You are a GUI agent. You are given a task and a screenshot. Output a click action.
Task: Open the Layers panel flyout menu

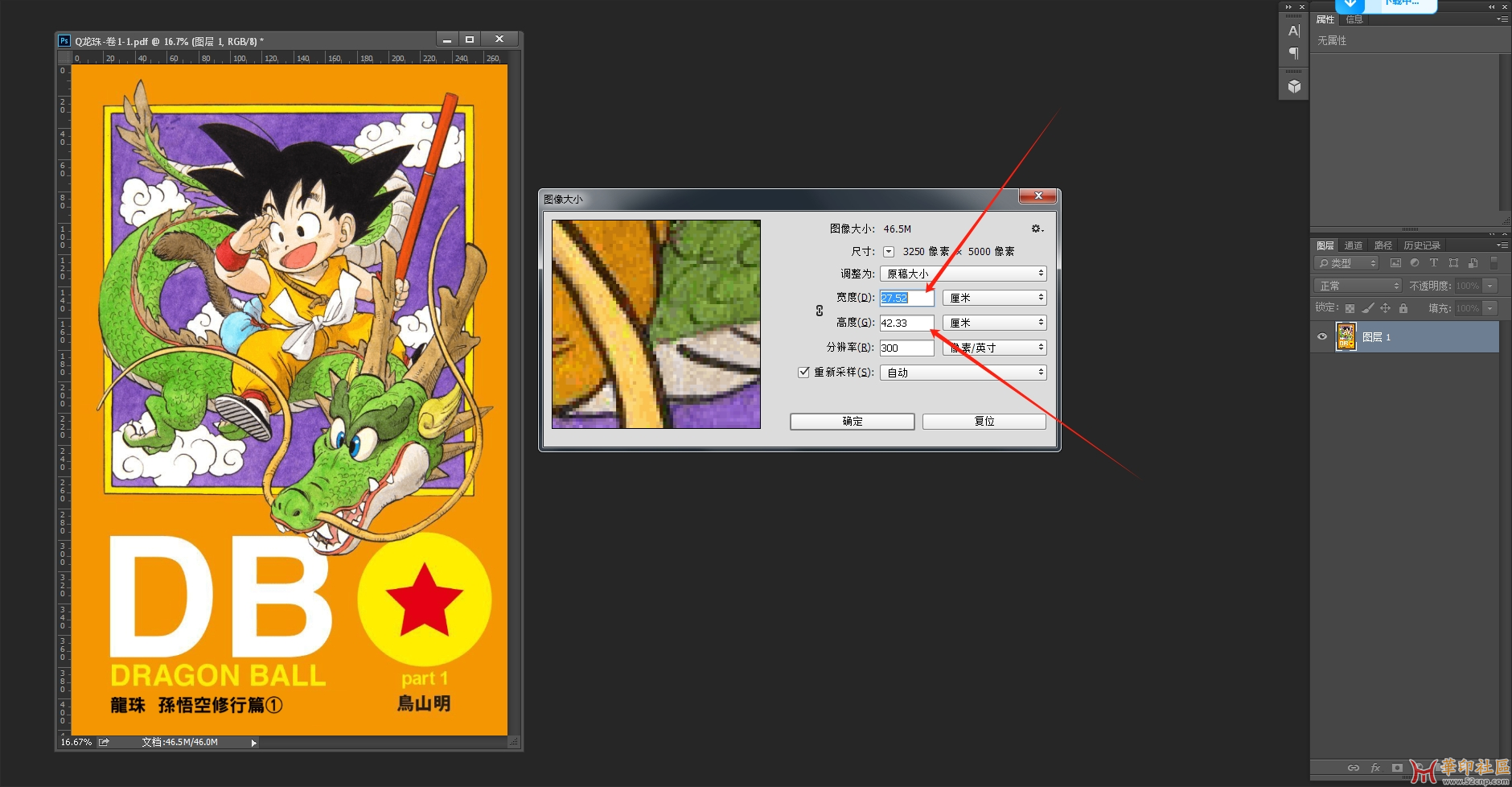tap(1502, 245)
